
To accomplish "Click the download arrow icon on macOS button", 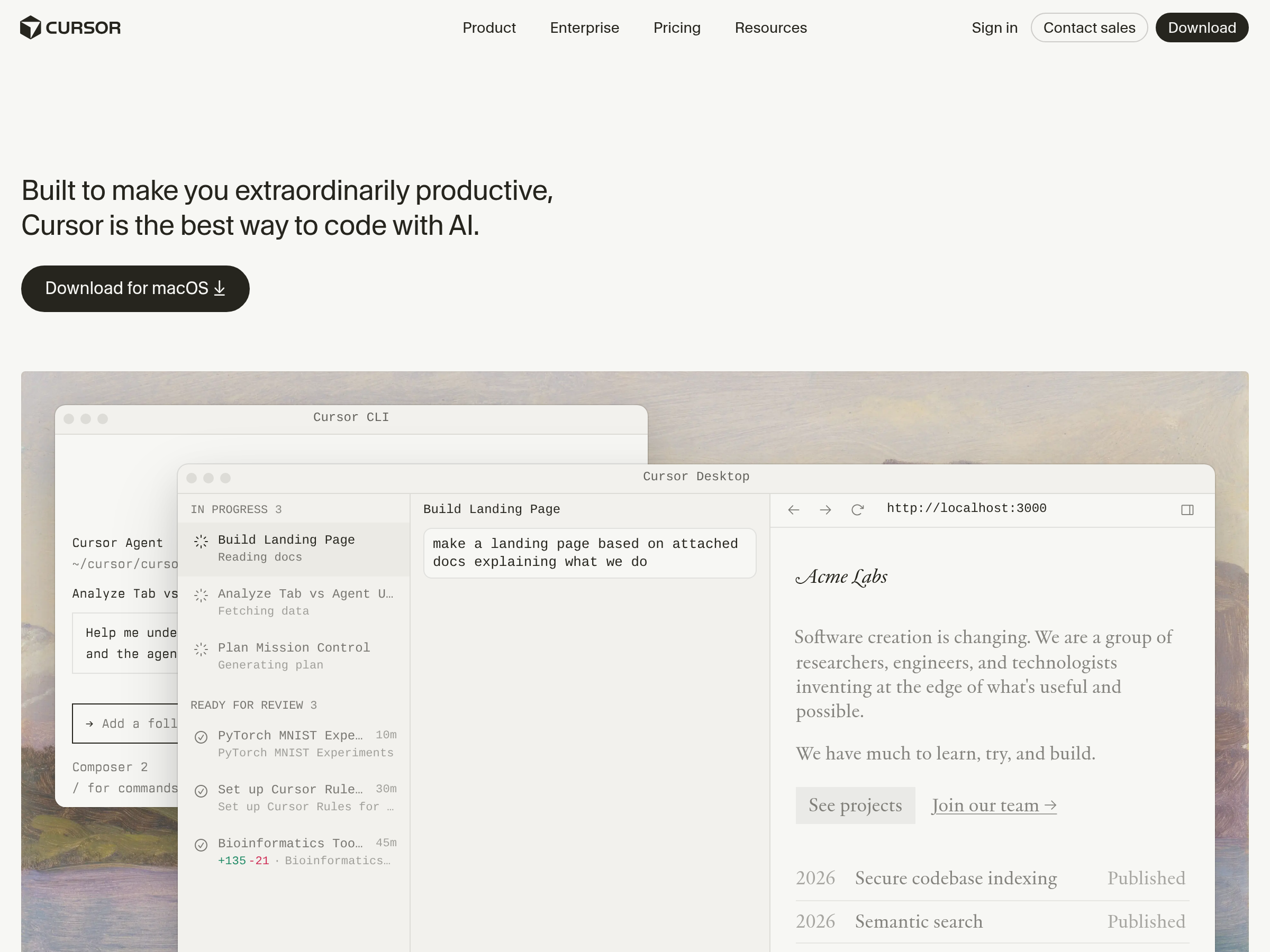I will pyautogui.click(x=219, y=288).
